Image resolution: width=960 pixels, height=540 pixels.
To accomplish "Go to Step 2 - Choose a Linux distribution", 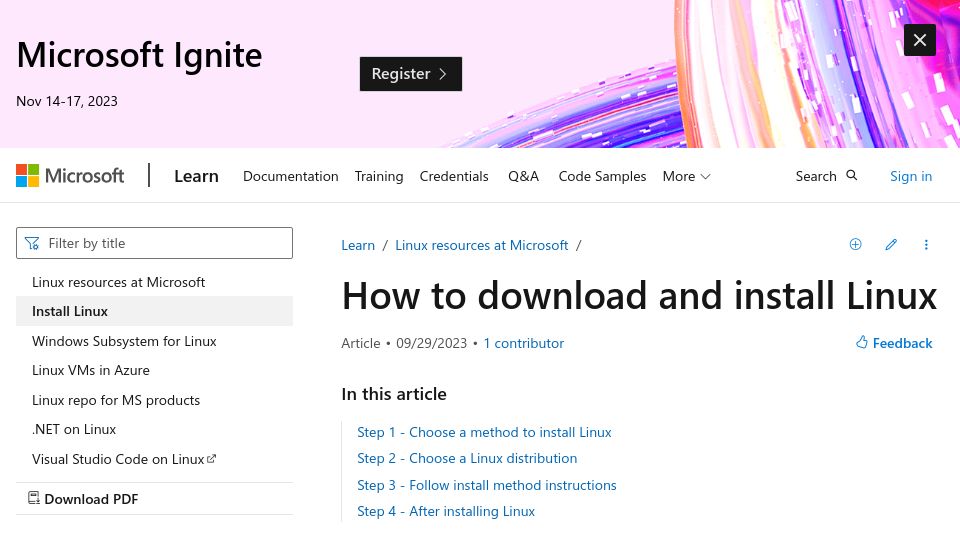I will [x=467, y=459].
